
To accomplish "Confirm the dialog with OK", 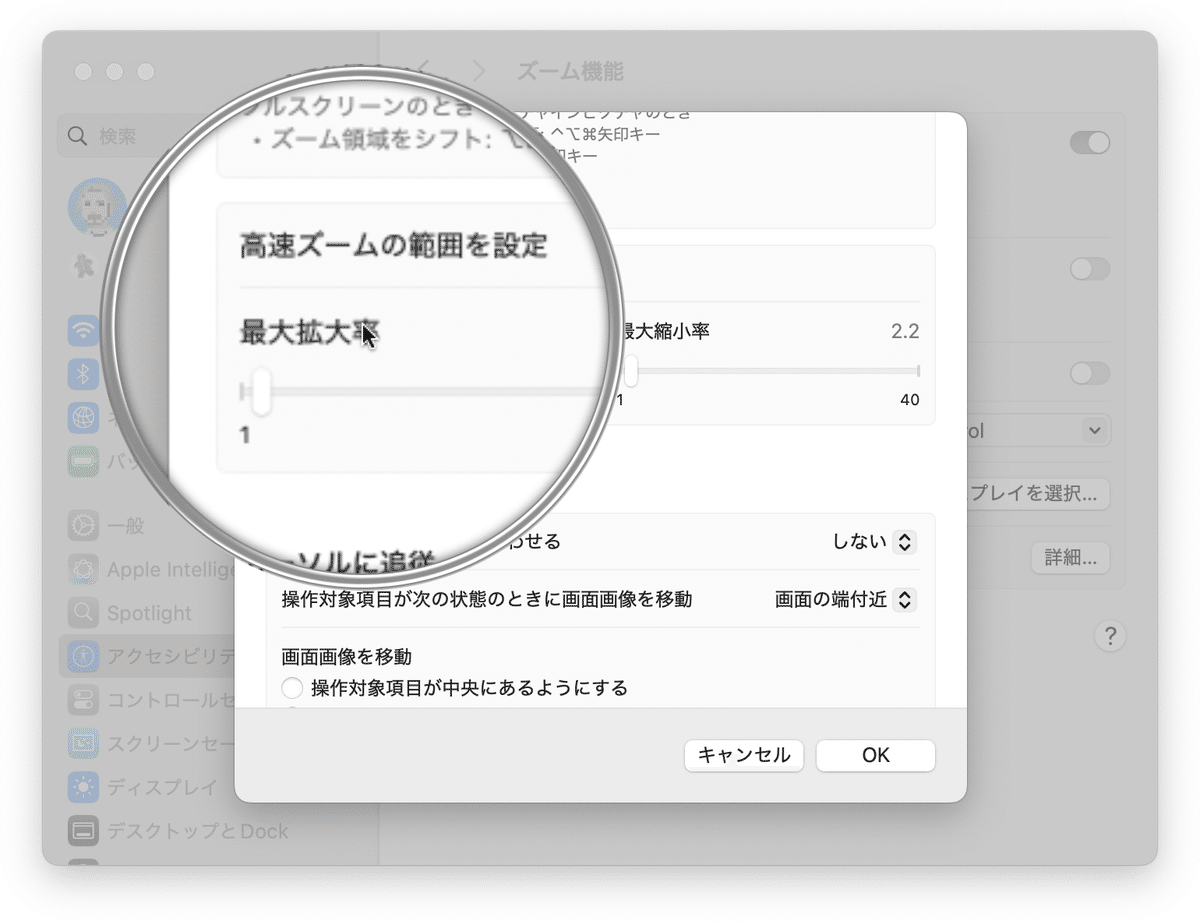I will pos(876,755).
